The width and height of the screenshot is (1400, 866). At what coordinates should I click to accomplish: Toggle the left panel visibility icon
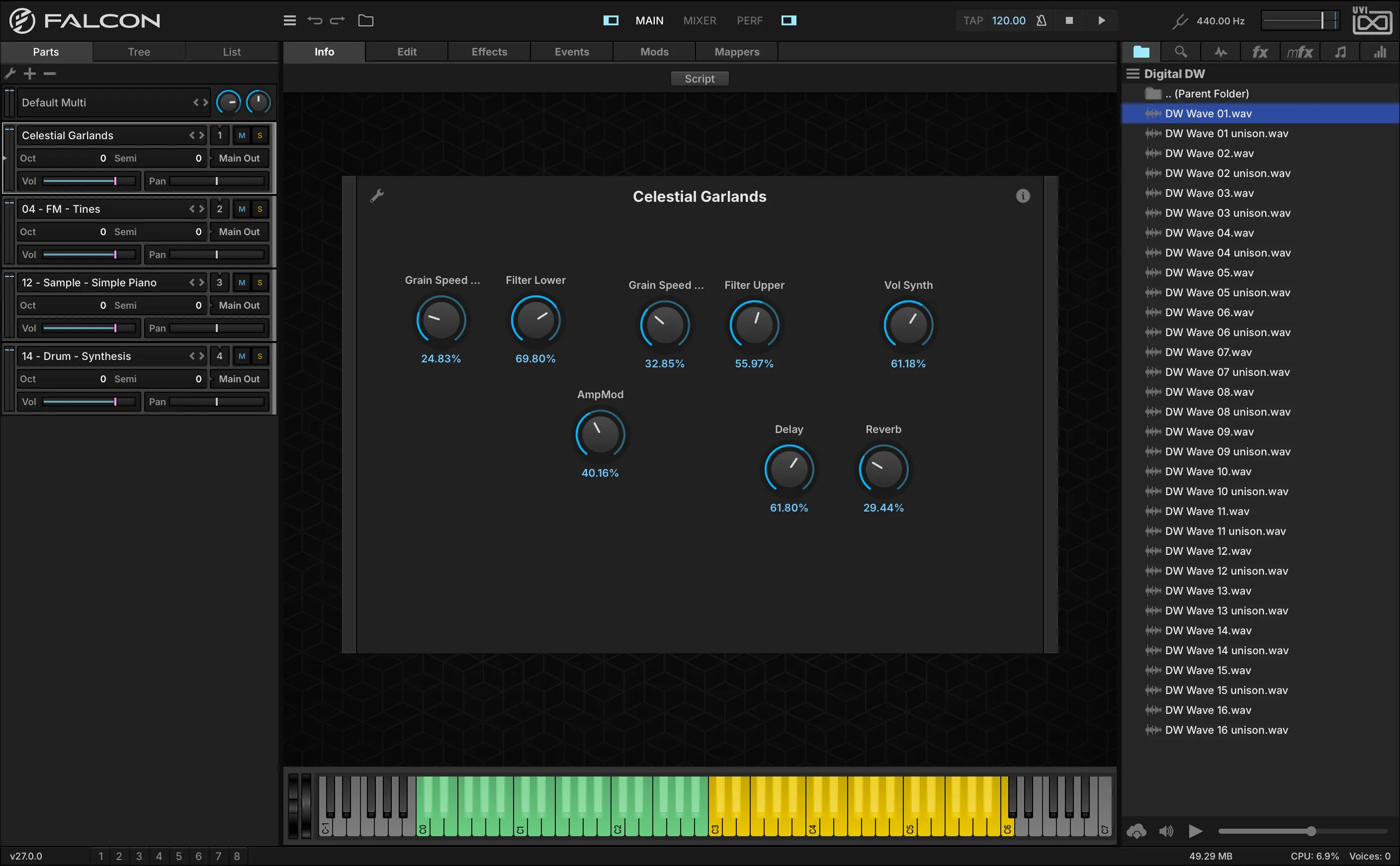click(x=611, y=20)
